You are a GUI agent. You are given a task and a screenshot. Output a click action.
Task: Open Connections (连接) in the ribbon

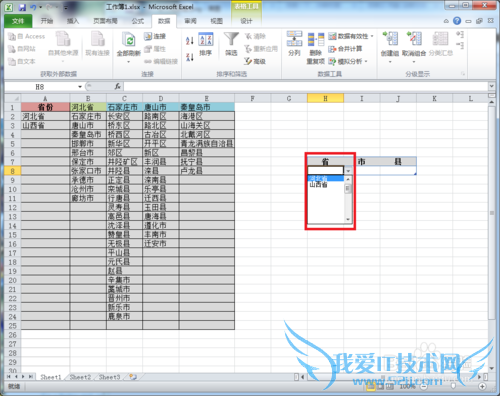click(x=155, y=36)
